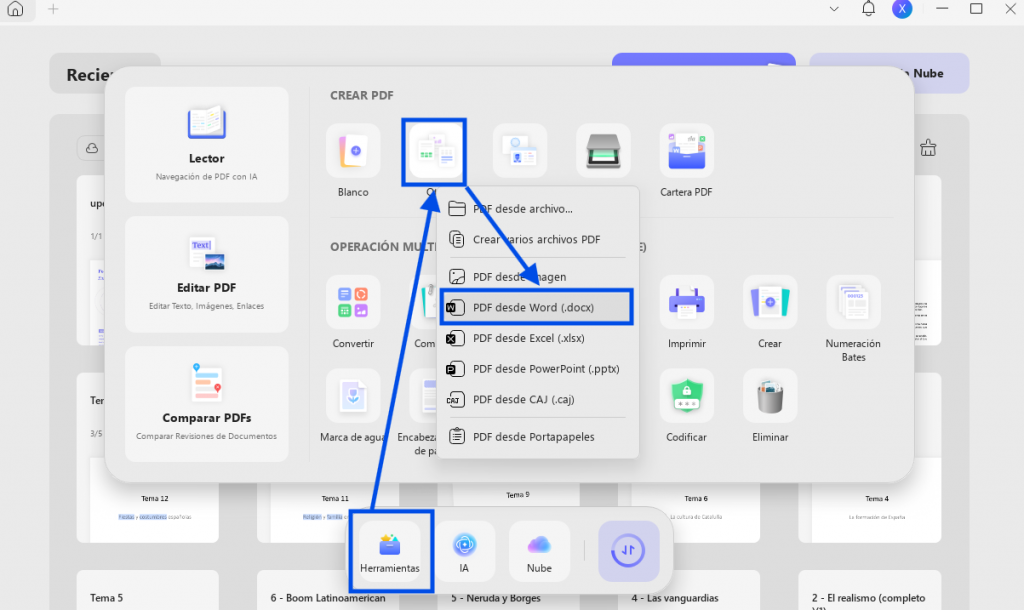This screenshot has height=610, width=1024.
Task: Open the Marca de agua tool
Action: (353, 396)
